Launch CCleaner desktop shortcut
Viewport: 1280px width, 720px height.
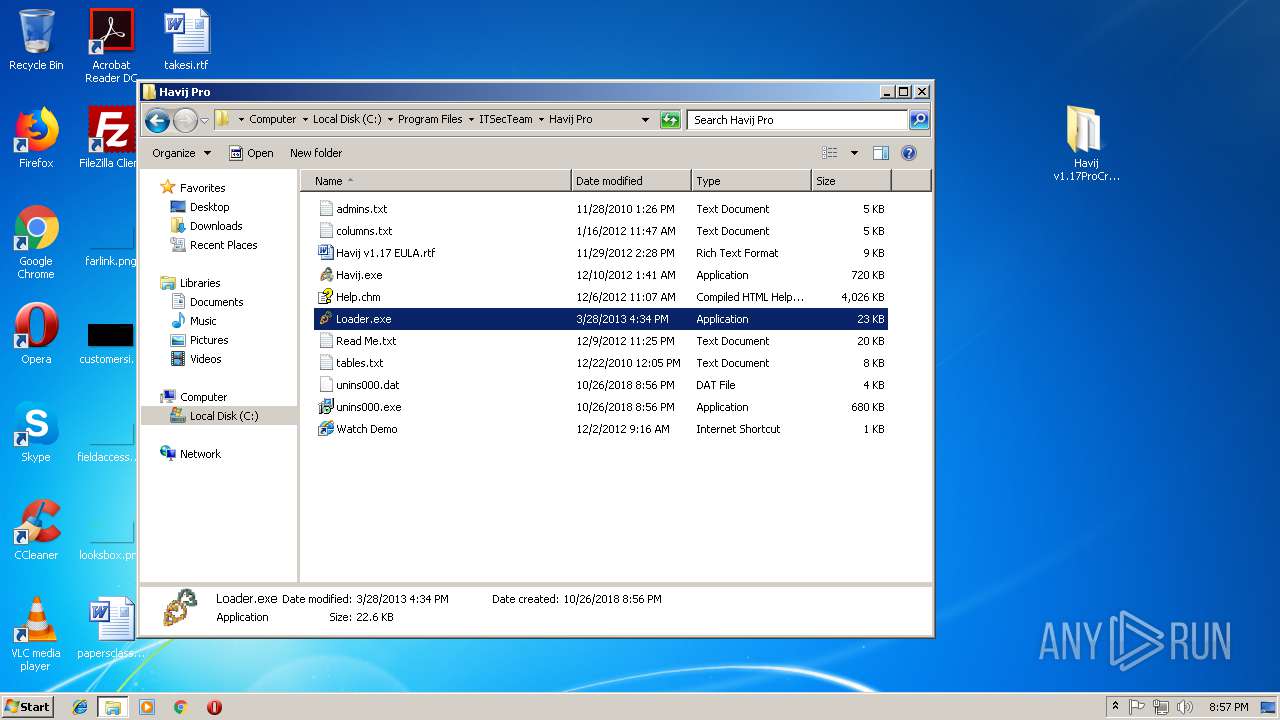click(x=36, y=530)
